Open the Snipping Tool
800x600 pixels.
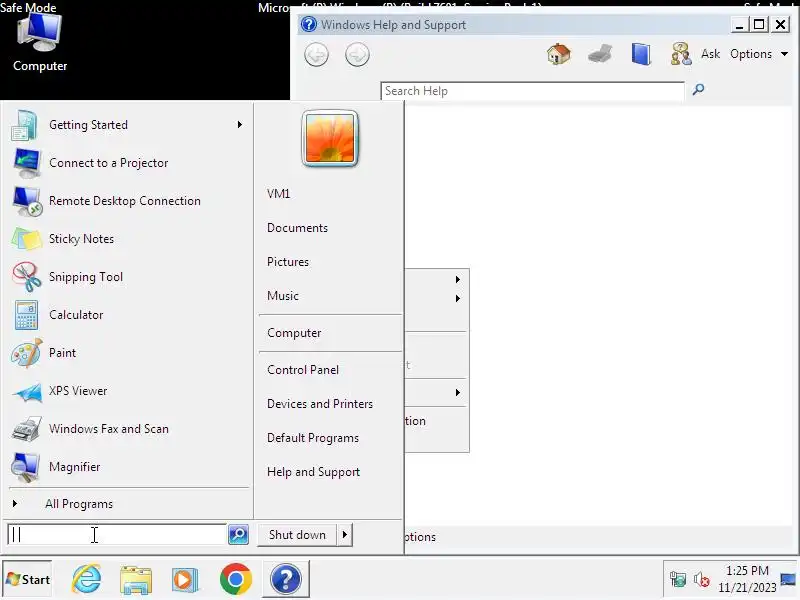(127, 277)
